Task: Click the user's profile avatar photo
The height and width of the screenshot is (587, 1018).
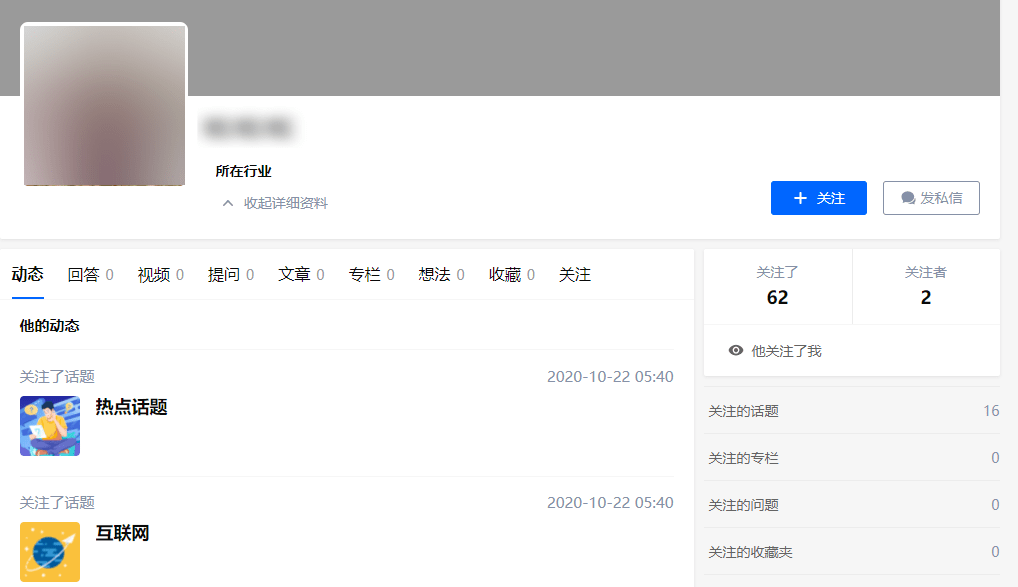Action: tap(103, 104)
